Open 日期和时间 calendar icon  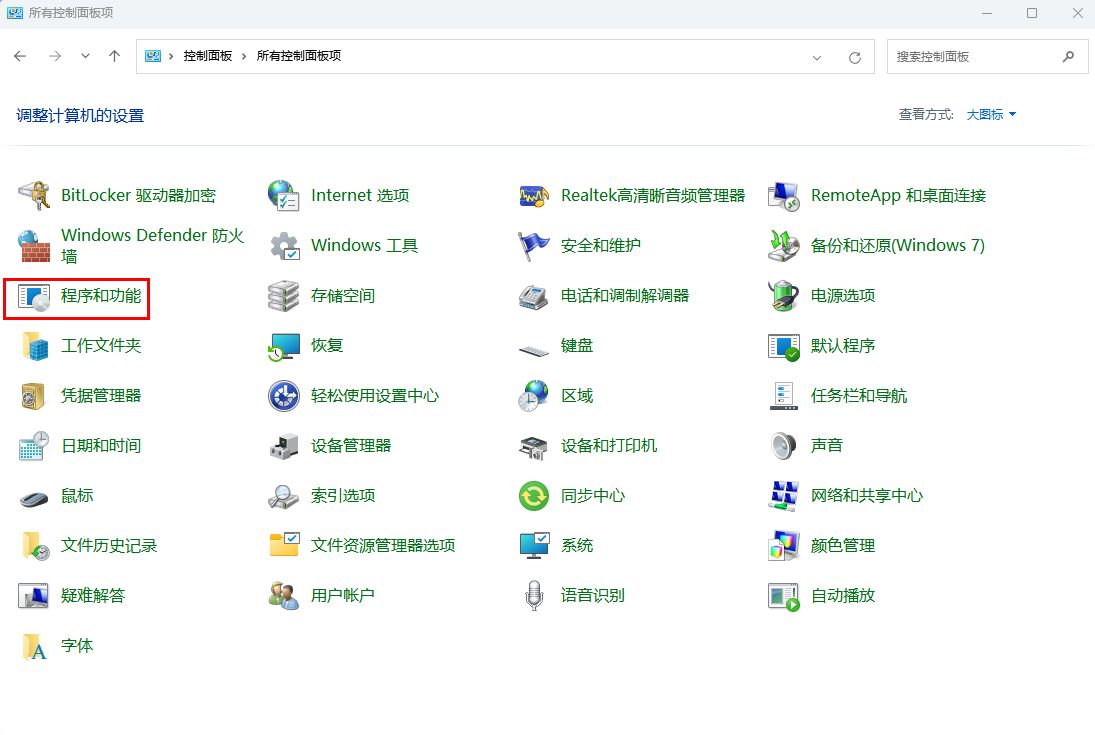[x=34, y=446]
